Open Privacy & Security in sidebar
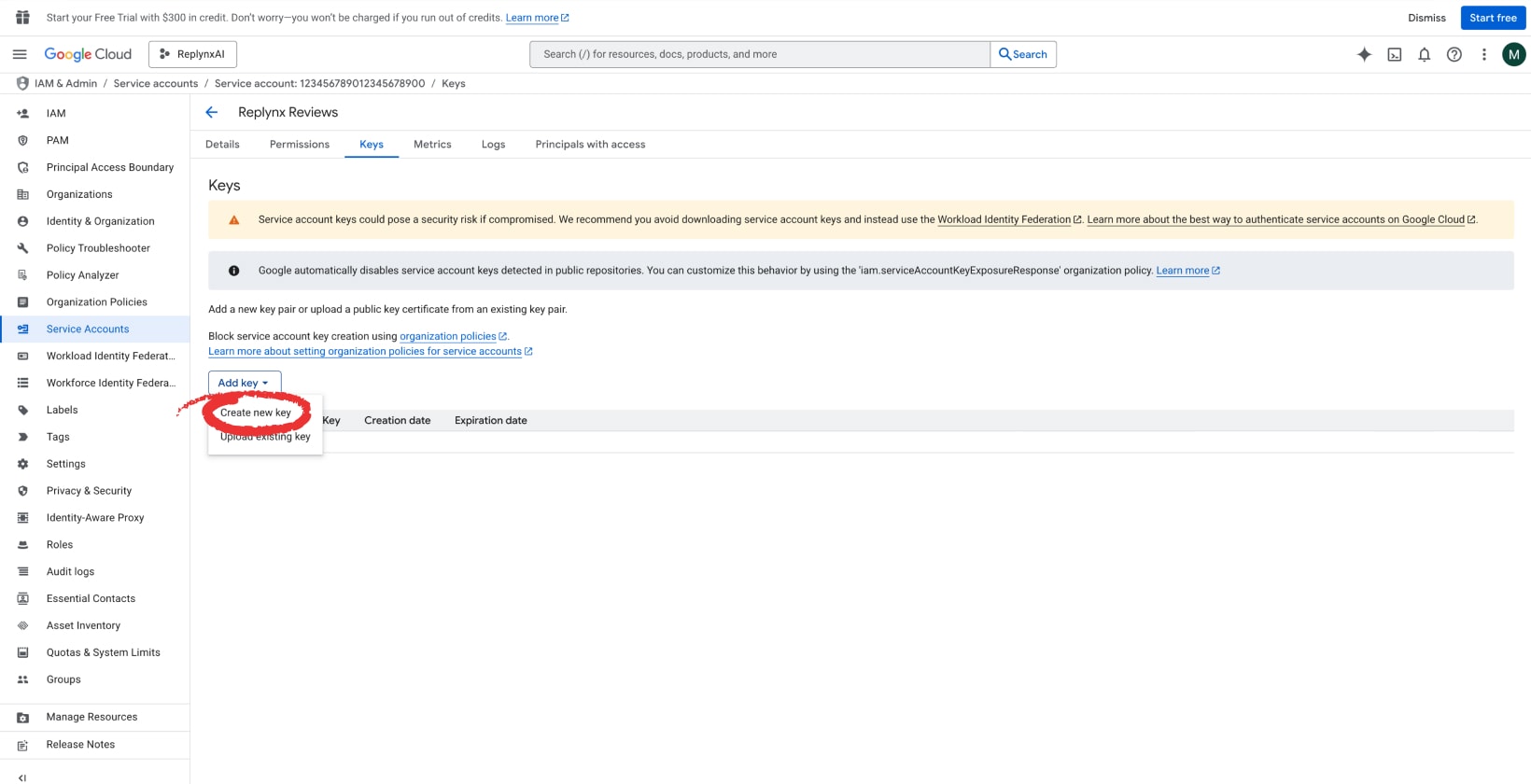The width and height of the screenshot is (1531, 784). (x=95, y=491)
